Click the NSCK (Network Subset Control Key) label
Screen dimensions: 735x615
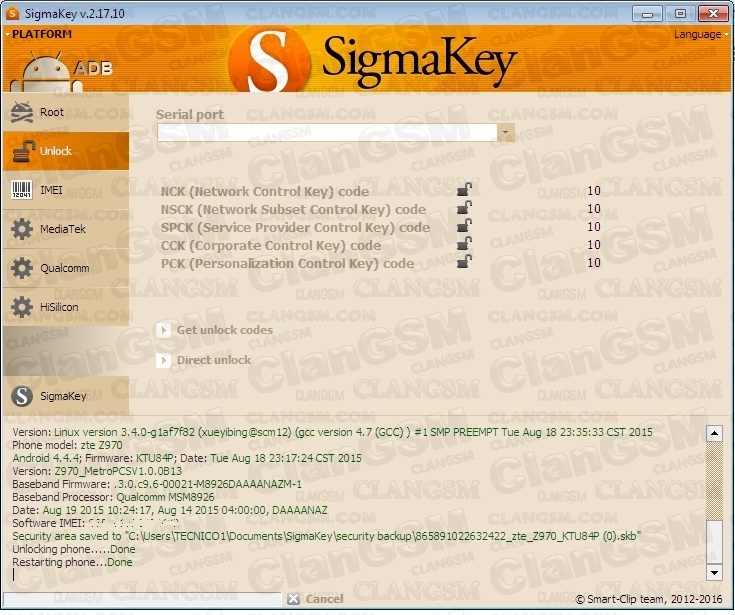(x=293, y=210)
